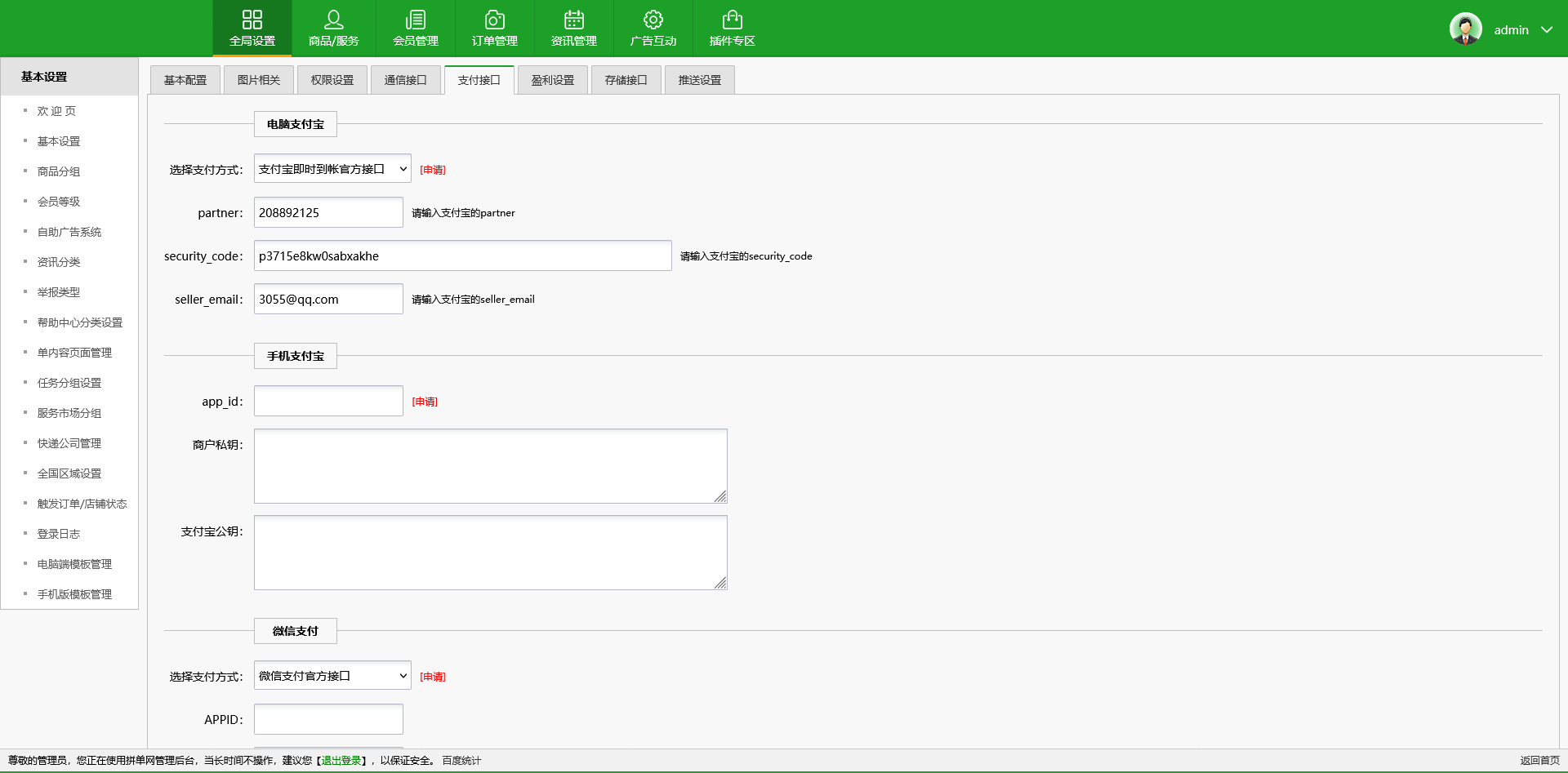Click 返回首页 at bottom right

click(x=1539, y=761)
